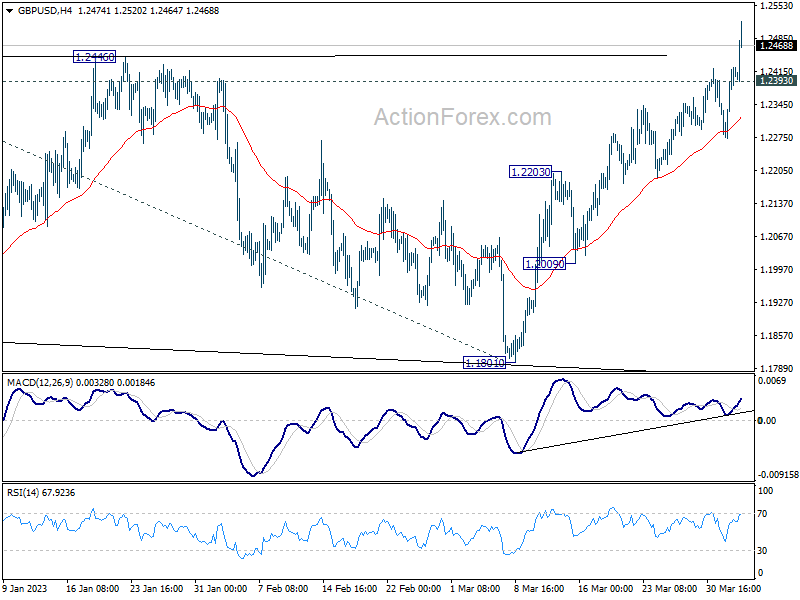Select the 1.20670 price axis value
The image size is (800, 600).
[776, 236]
